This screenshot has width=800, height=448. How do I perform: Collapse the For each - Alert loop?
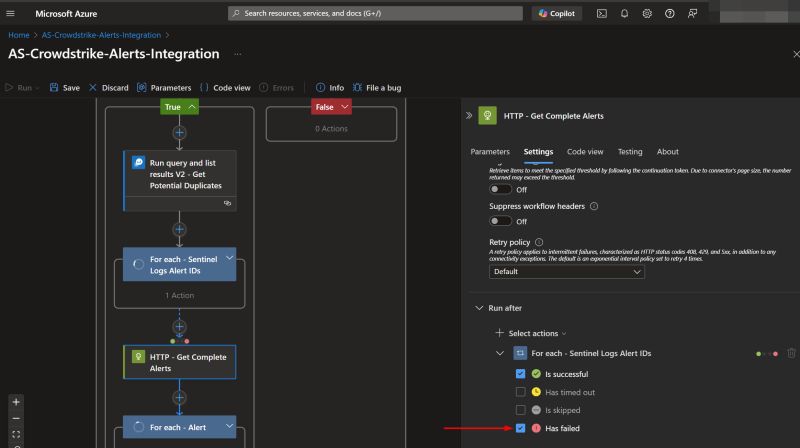[x=229, y=426]
